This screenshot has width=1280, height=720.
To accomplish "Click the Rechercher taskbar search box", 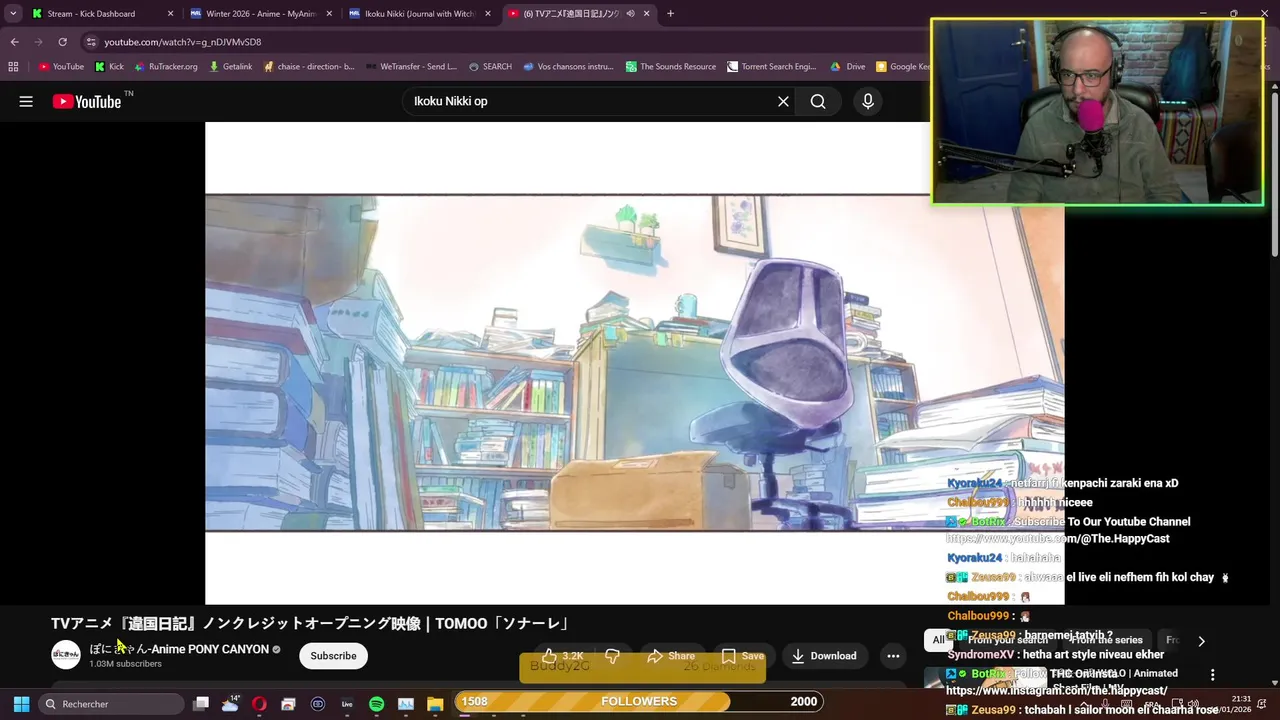I will coord(111,704).
